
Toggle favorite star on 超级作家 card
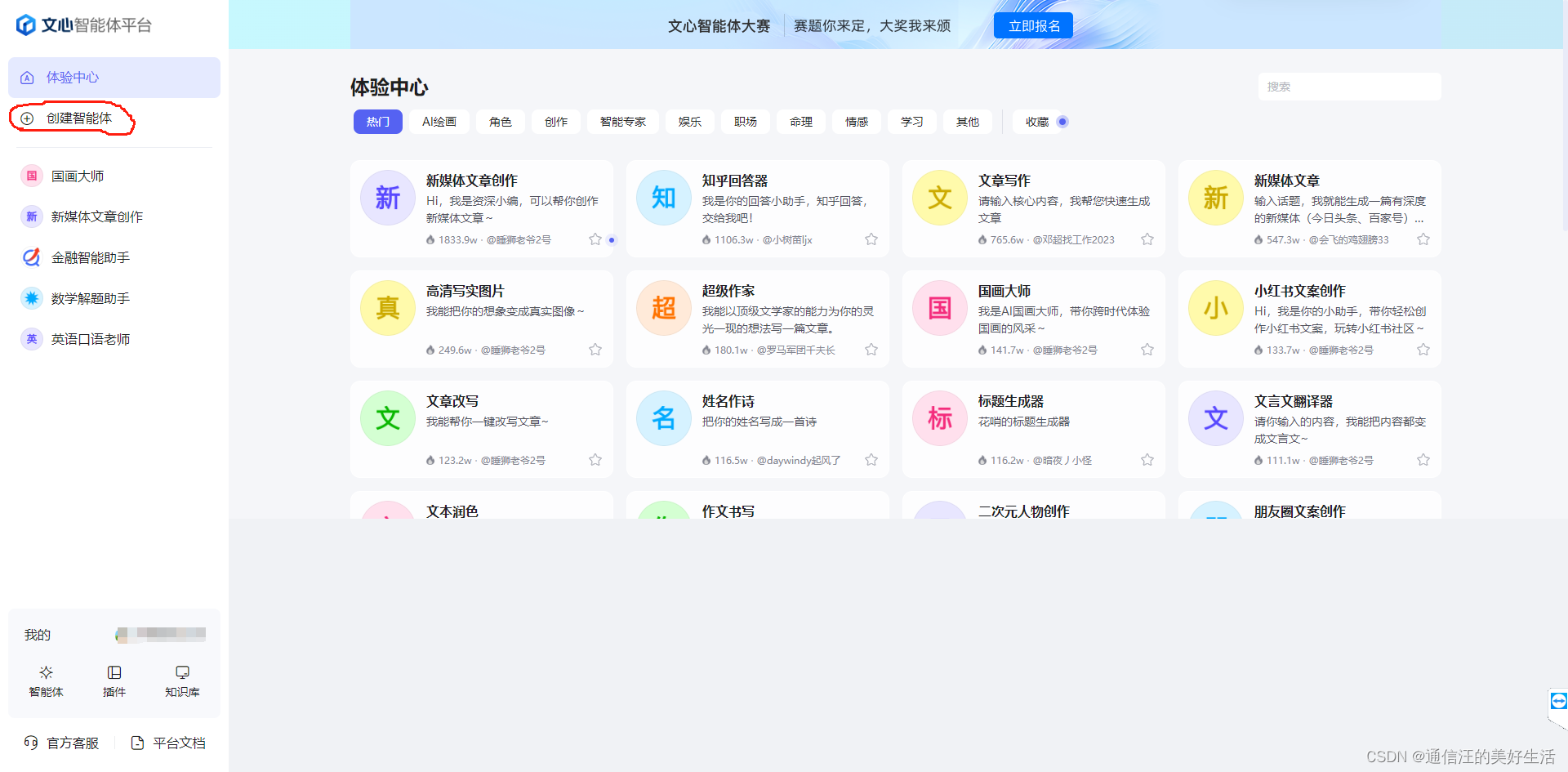(871, 350)
